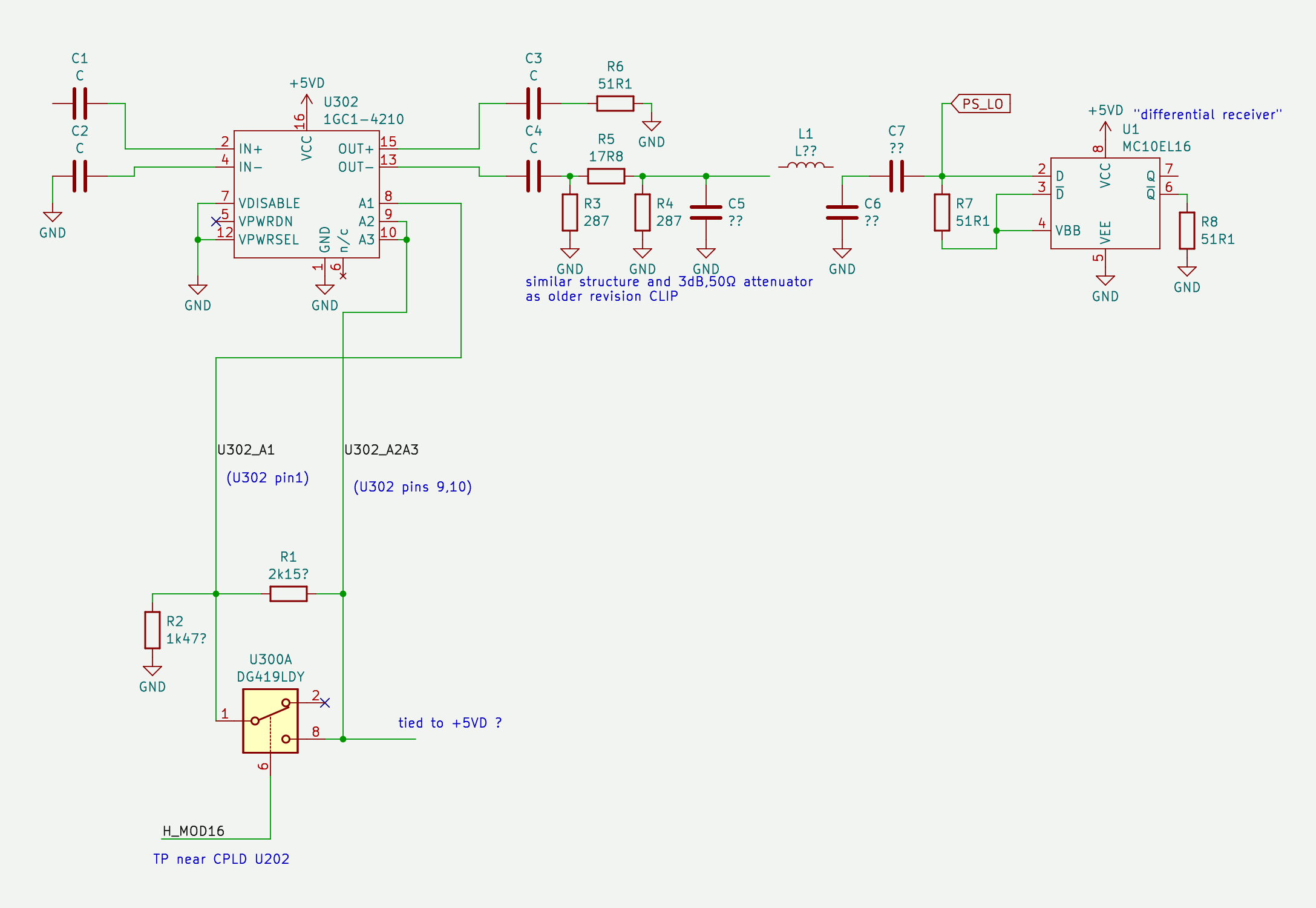Select resistor R1 2k15? symbol
The height and width of the screenshot is (908, 1316).
click(289, 594)
